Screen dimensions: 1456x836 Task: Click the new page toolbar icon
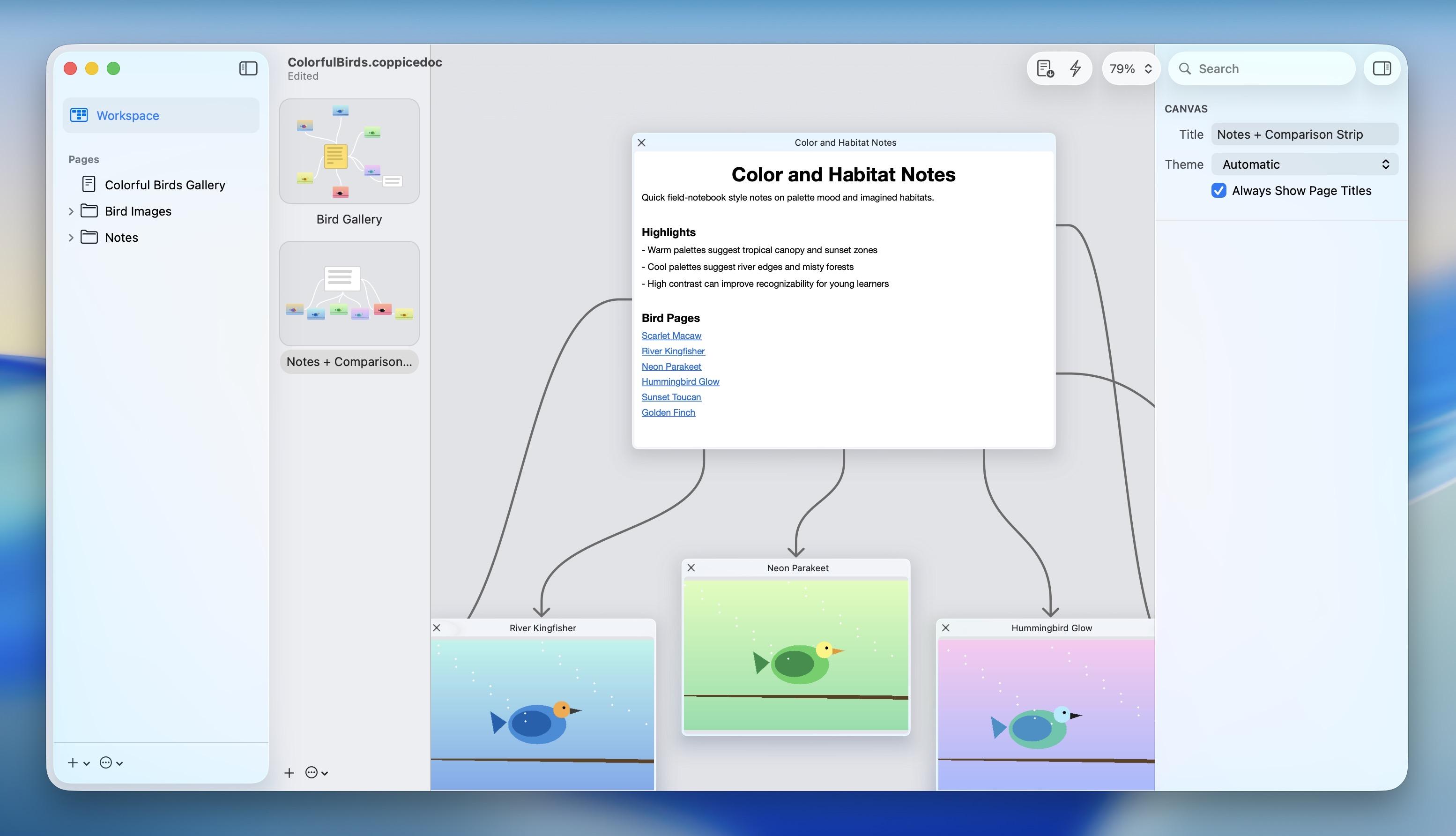pyautogui.click(x=1045, y=68)
